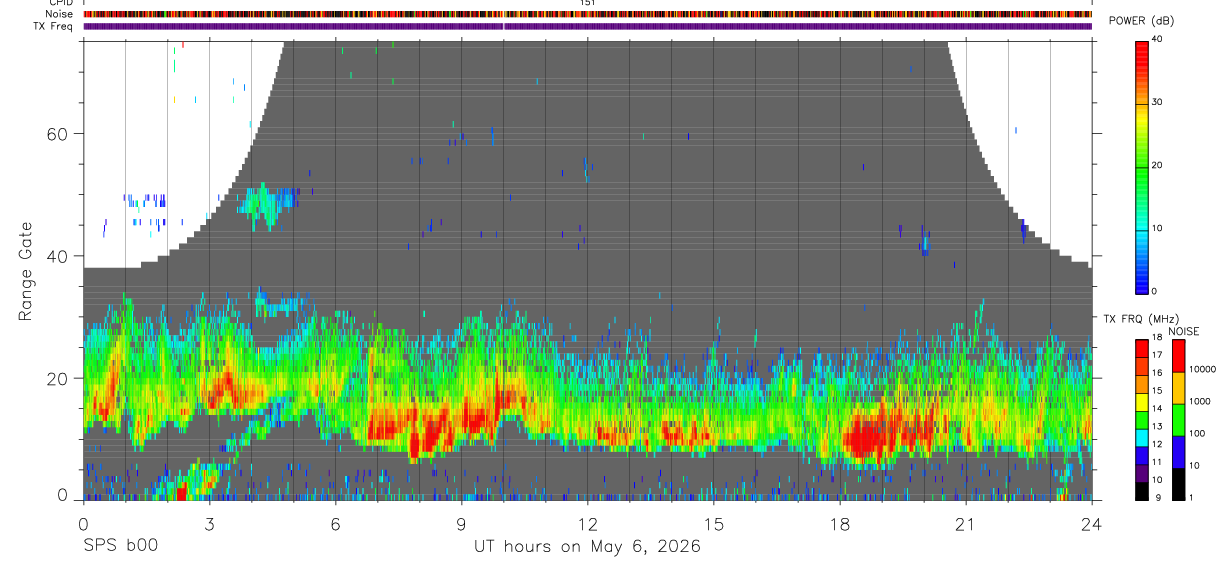Screen dimensions: 1228x567
Task: Click the CPID value 151 at top
Action: (x=588, y=3)
